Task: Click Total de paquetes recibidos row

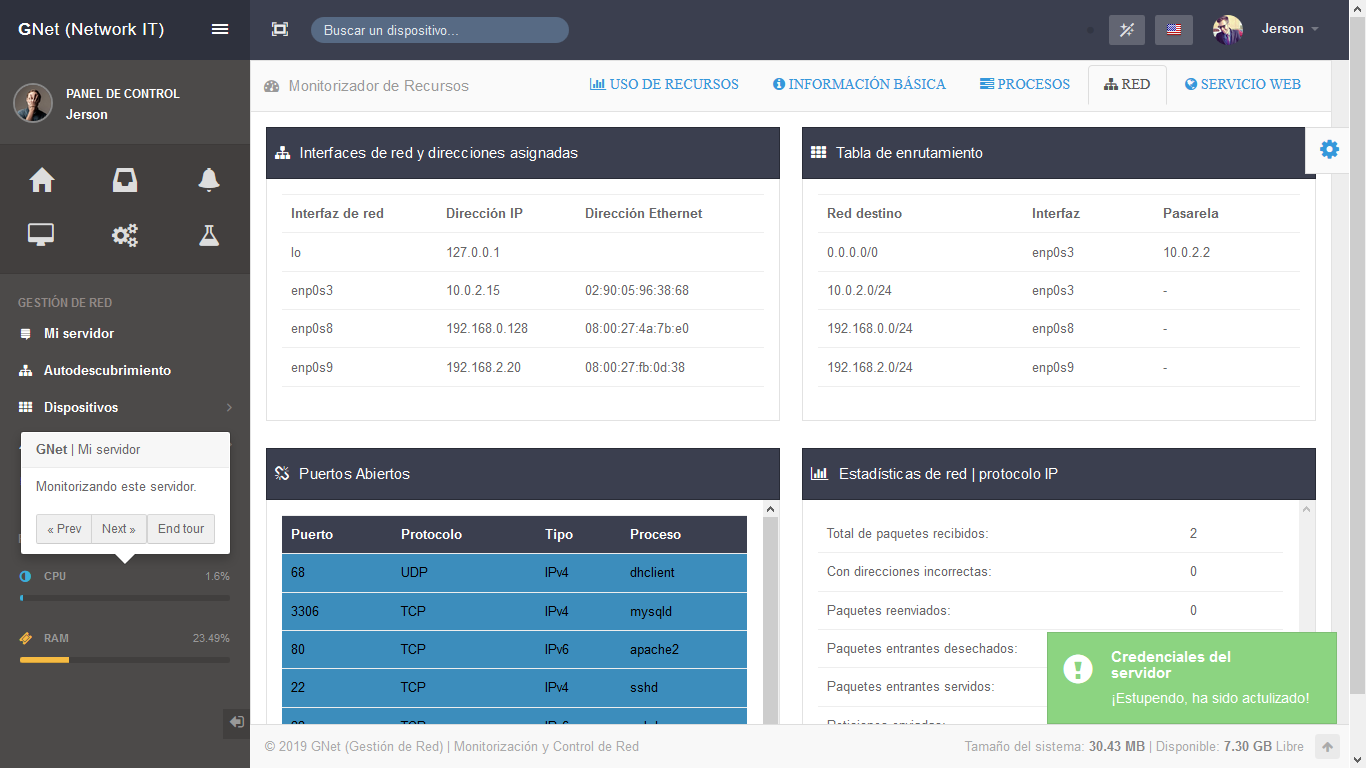Action: click(x=1050, y=534)
